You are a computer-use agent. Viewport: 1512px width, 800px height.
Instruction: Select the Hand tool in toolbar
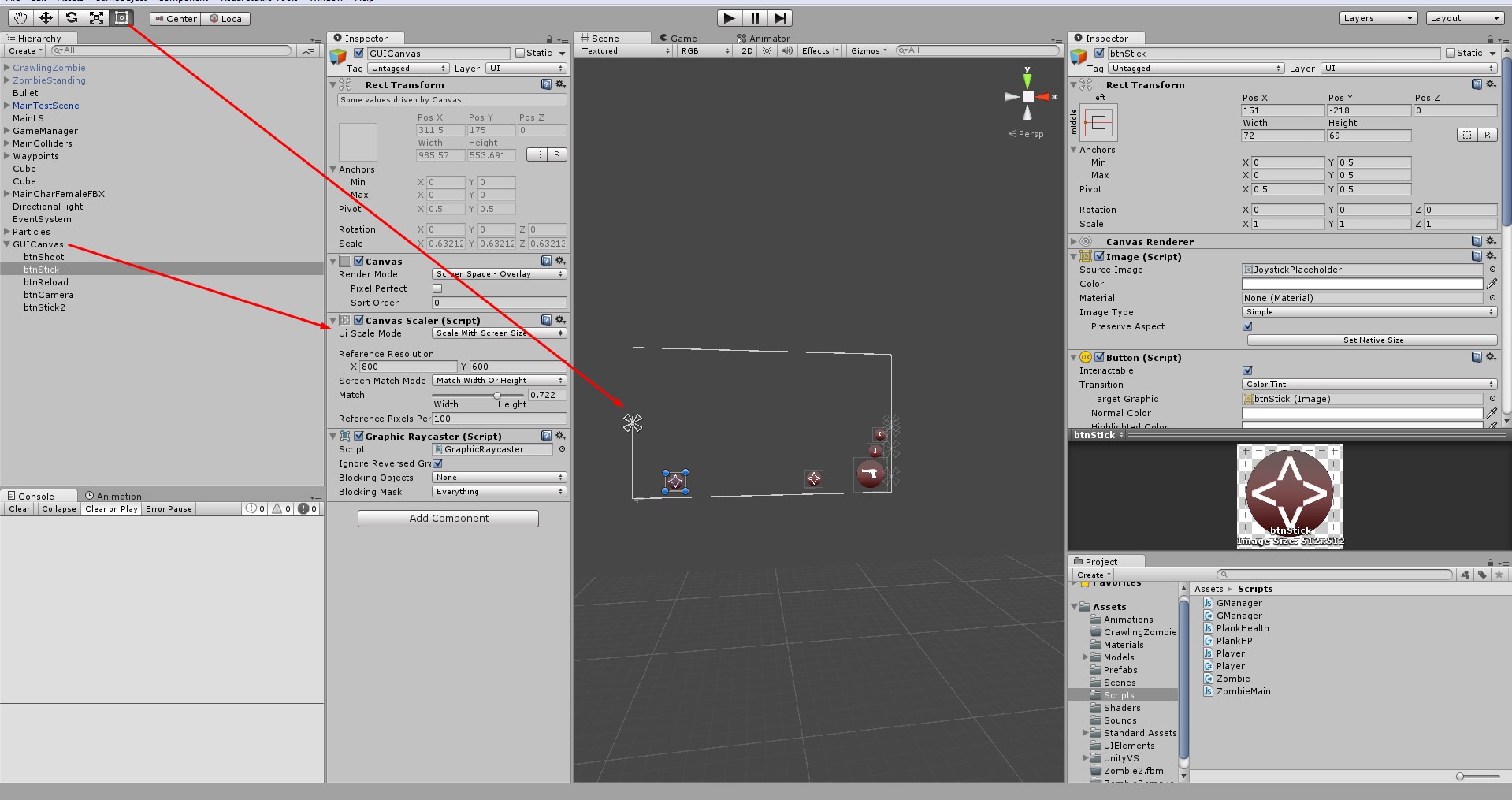(x=20, y=17)
